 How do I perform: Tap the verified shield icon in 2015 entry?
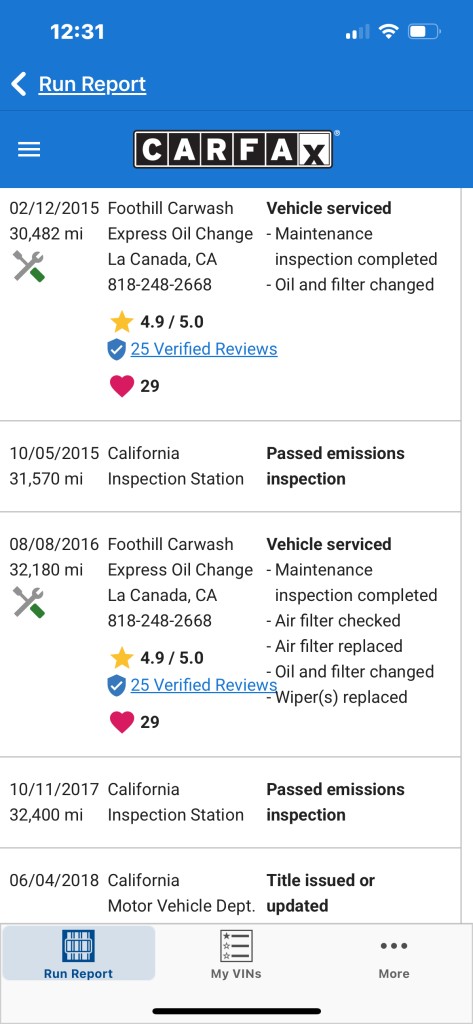coord(116,350)
